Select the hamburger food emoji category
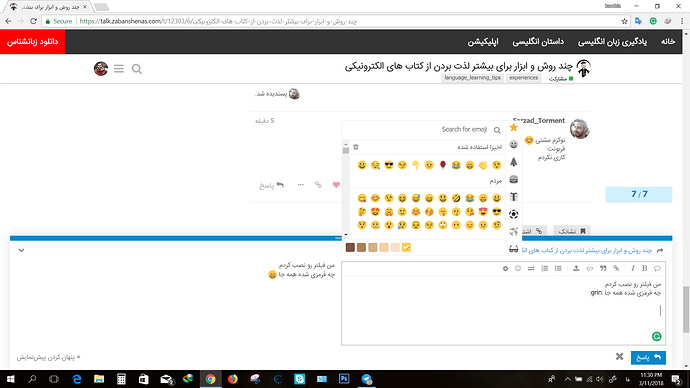 (x=513, y=179)
